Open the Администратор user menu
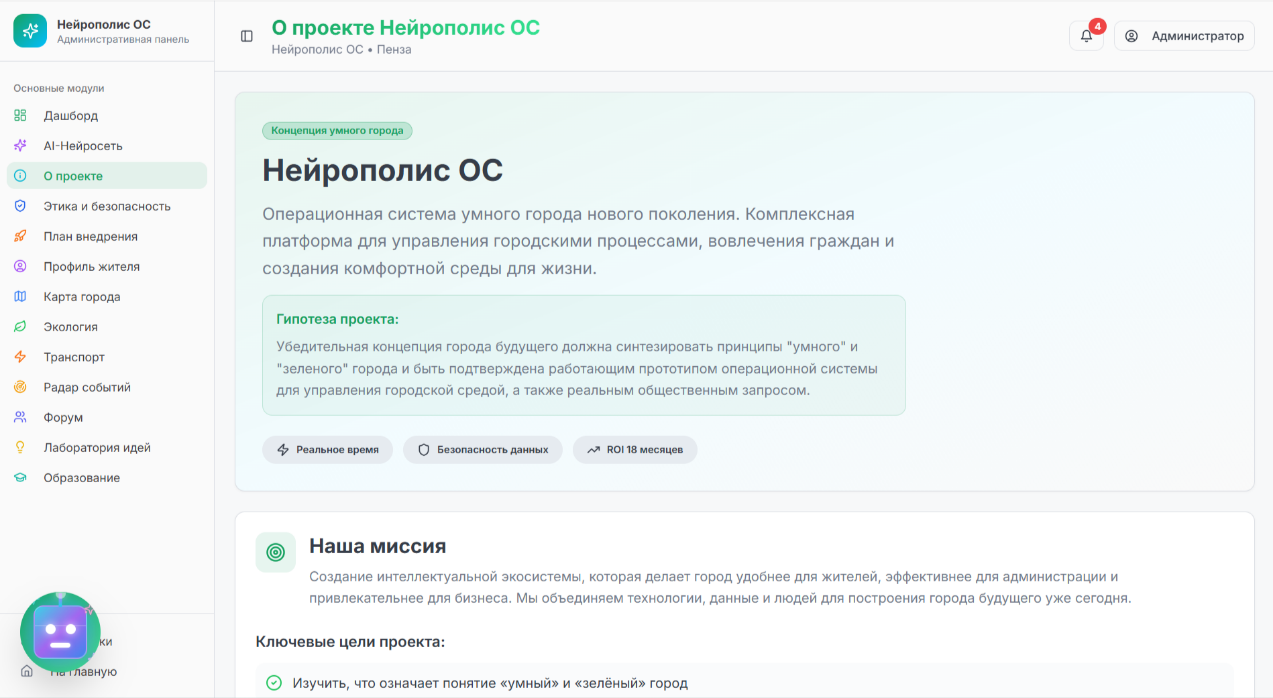 point(1184,36)
